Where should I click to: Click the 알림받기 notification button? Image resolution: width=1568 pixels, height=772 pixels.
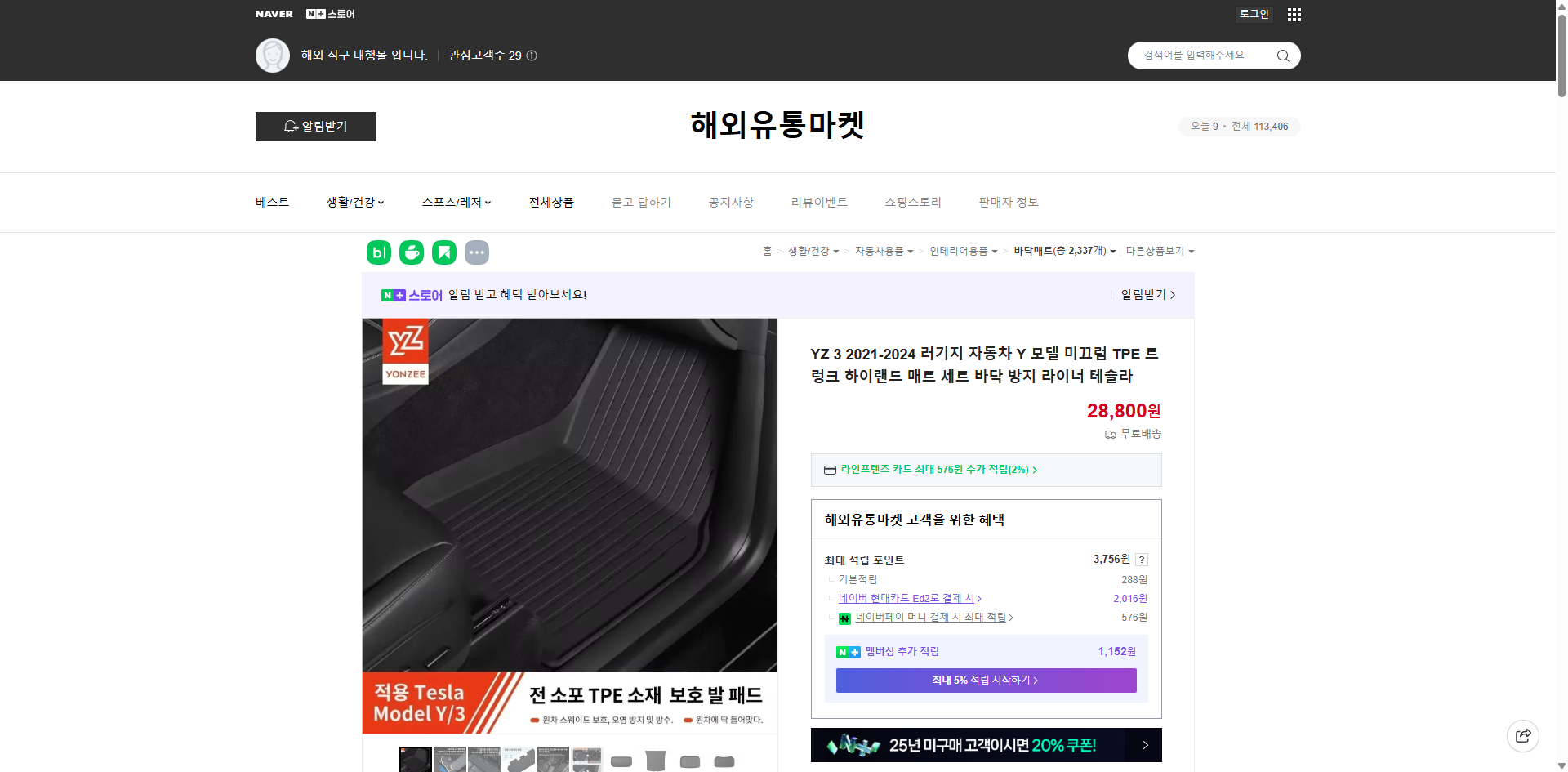point(315,127)
